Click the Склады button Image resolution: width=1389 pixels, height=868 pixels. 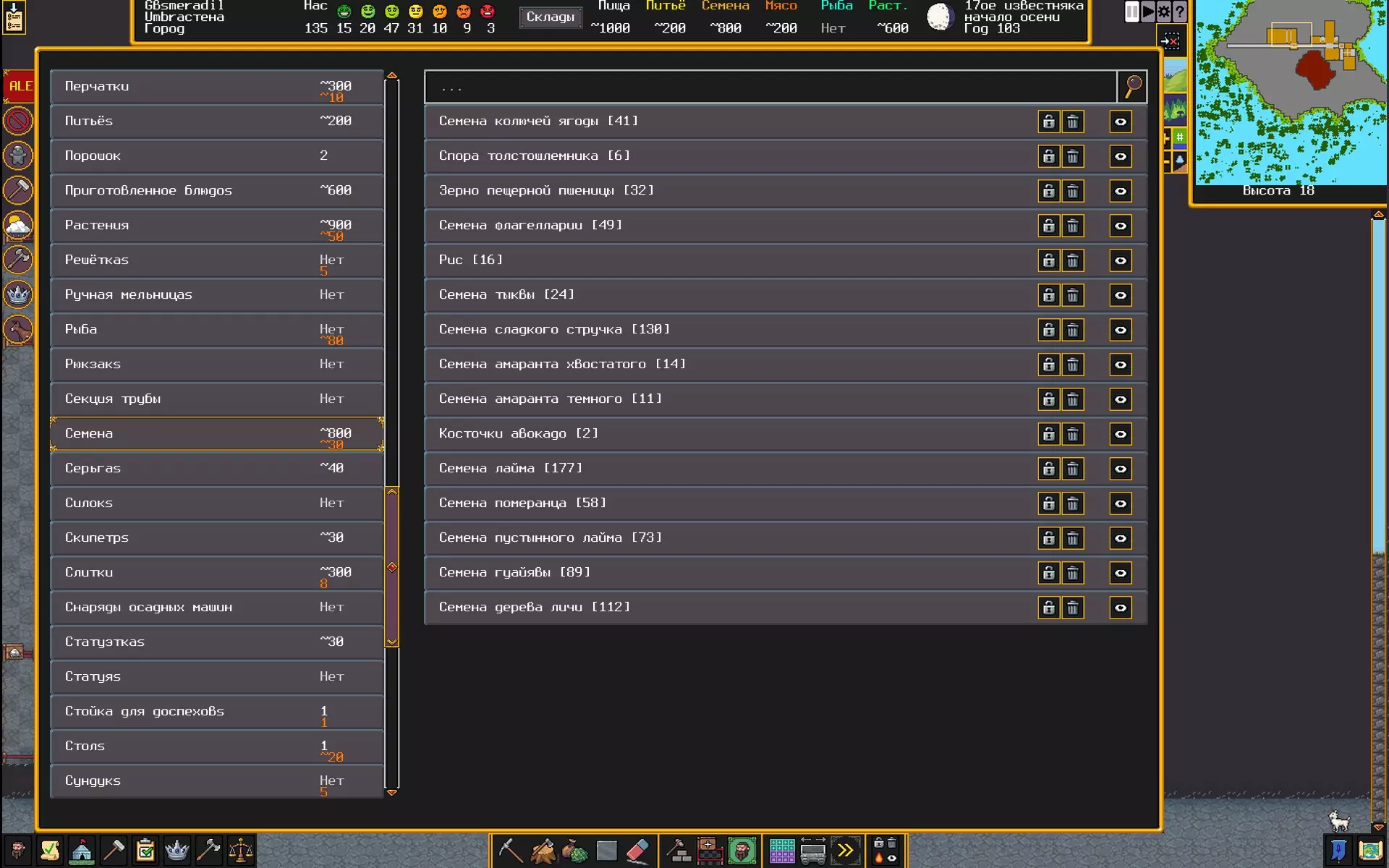click(550, 17)
